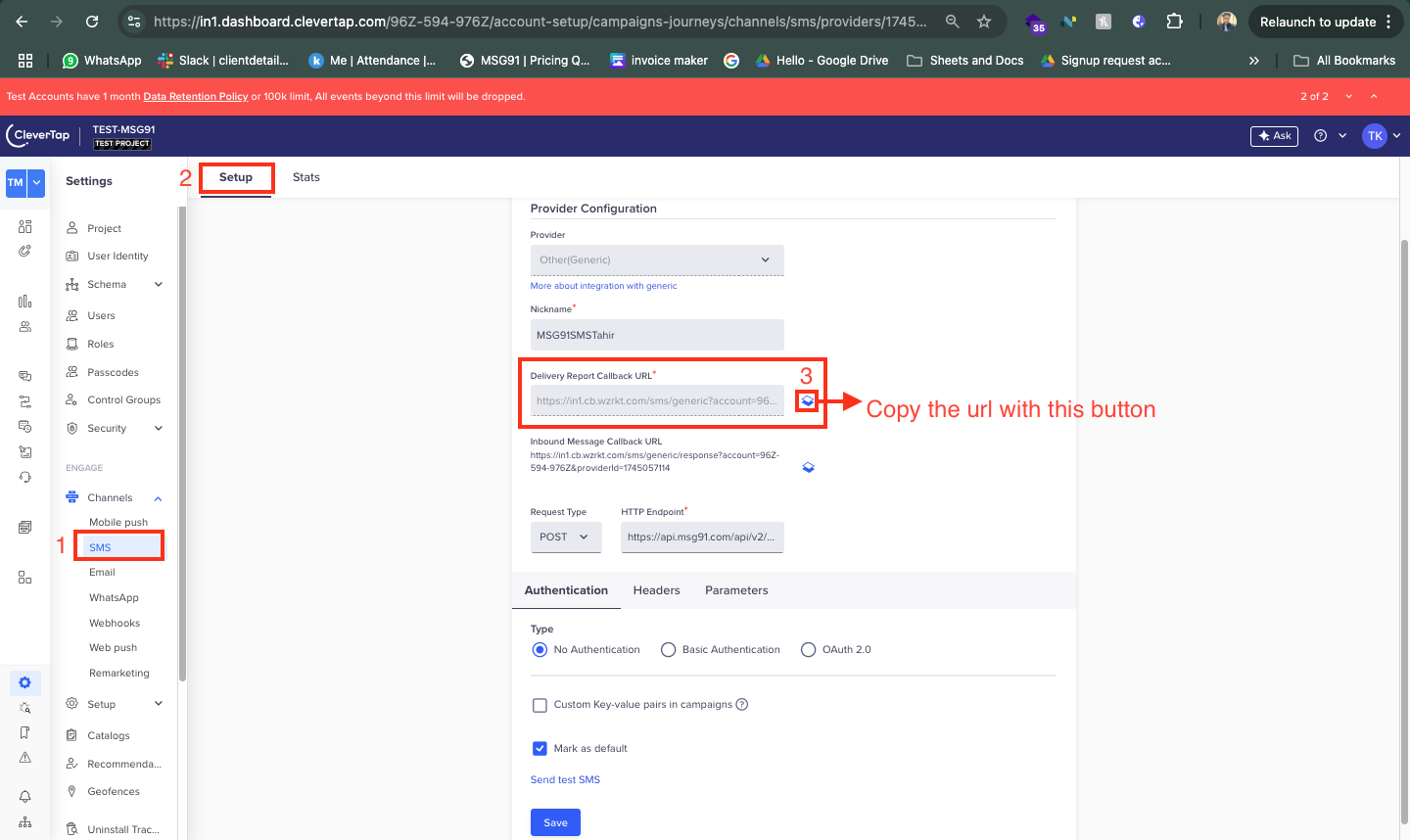Image resolution: width=1410 pixels, height=840 pixels.
Task: Open the Provider dropdown
Action: coord(657,259)
